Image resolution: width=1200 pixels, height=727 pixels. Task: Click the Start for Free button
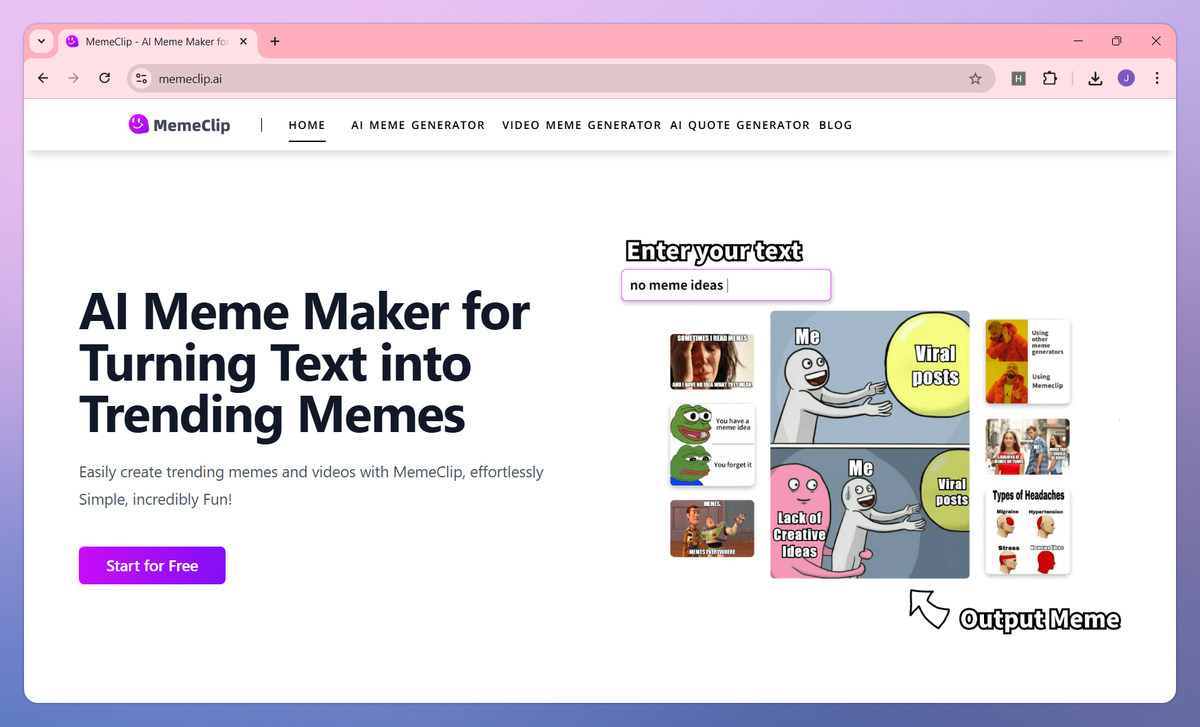[152, 565]
